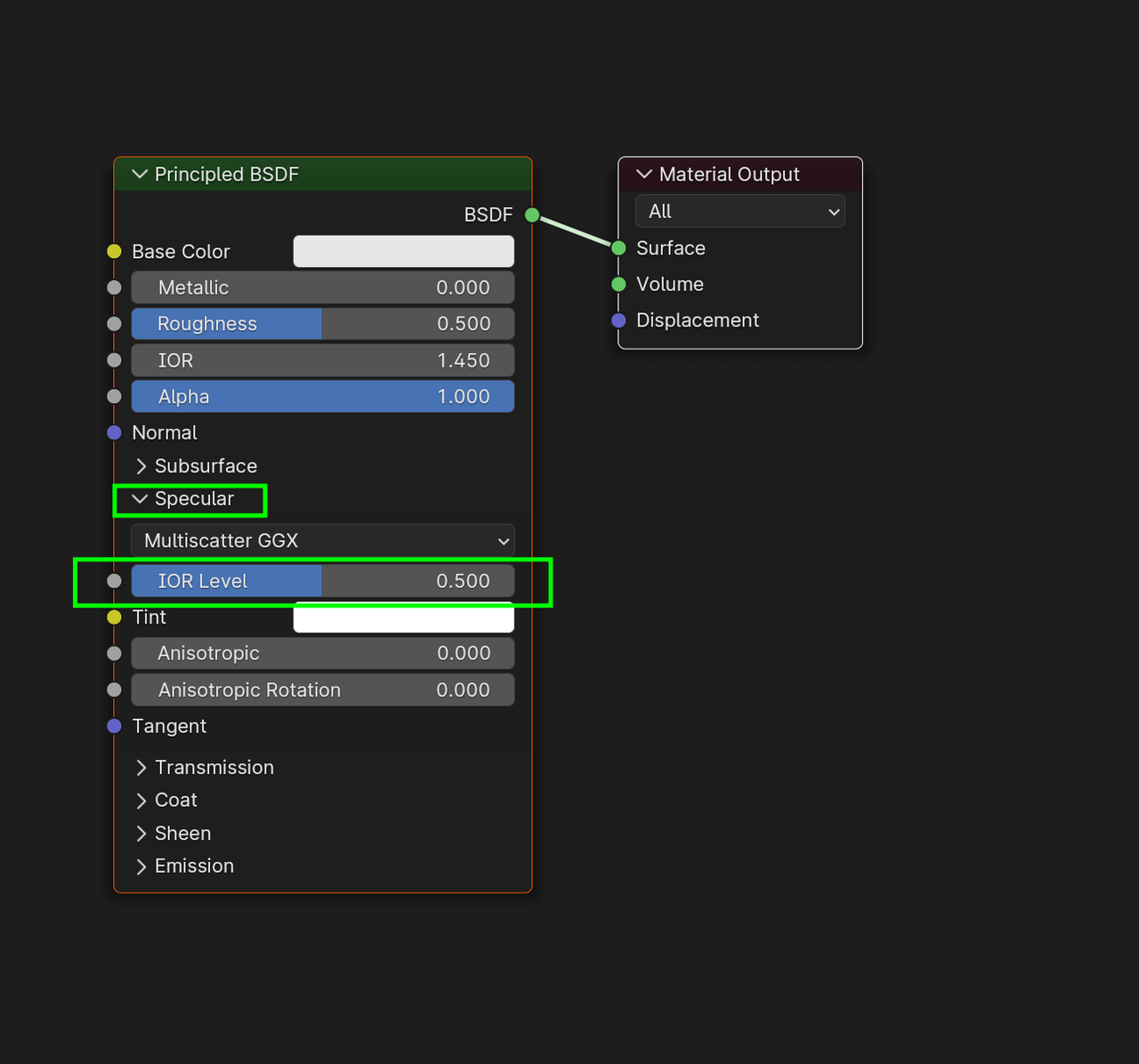
Task: Click the IOR input socket
Action: click(x=114, y=360)
